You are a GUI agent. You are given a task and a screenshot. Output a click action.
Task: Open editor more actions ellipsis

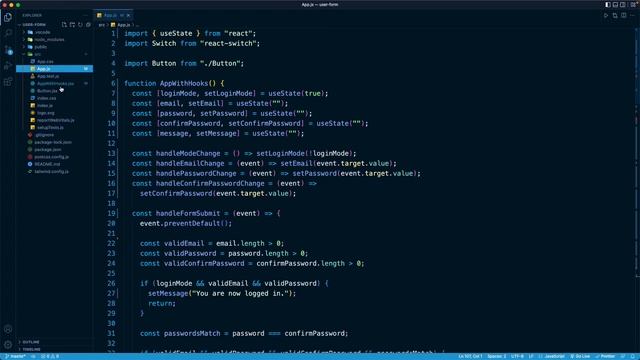[x=632, y=15]
